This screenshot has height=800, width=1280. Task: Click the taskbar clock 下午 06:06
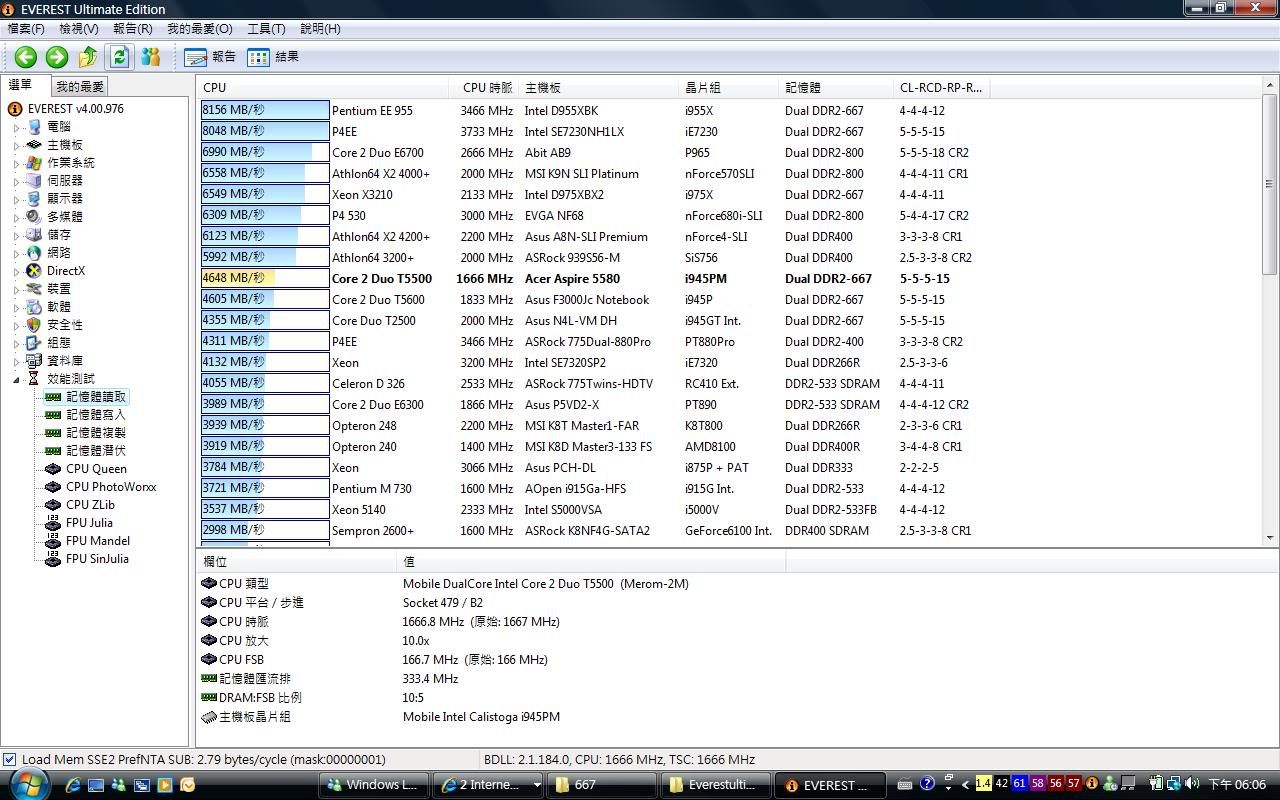1237,785
